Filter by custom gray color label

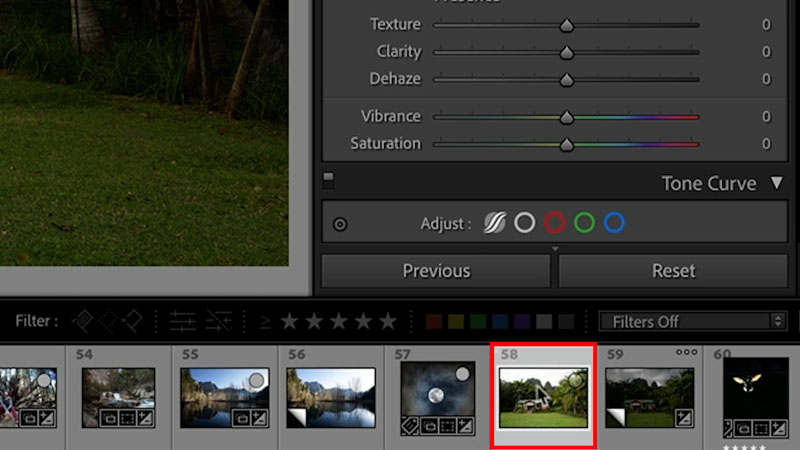click(544, 321)
